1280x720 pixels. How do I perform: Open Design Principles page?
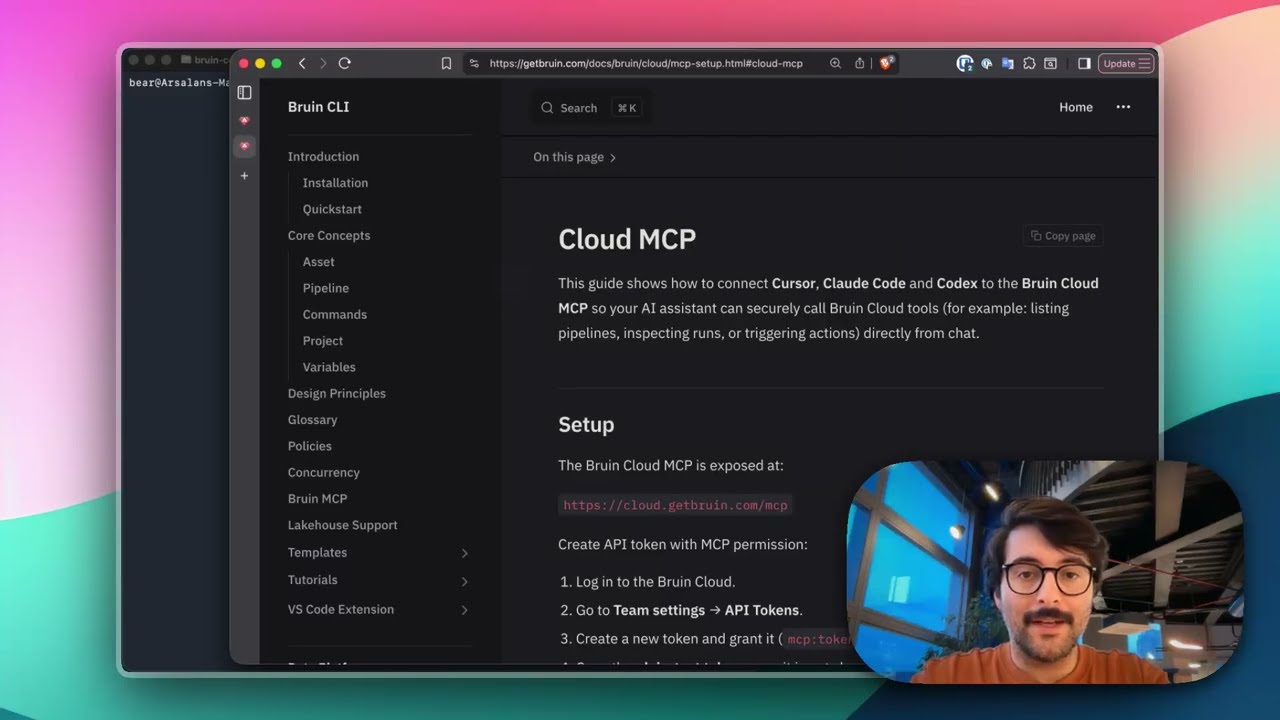[x=336, y=393]
